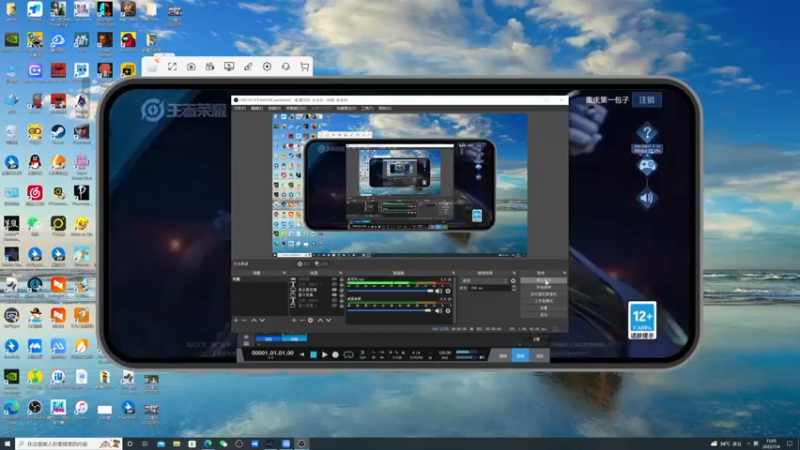Undock the Sources panel via its float icon
This screenshot has width=800, height=450.
(x=340, y=273)
